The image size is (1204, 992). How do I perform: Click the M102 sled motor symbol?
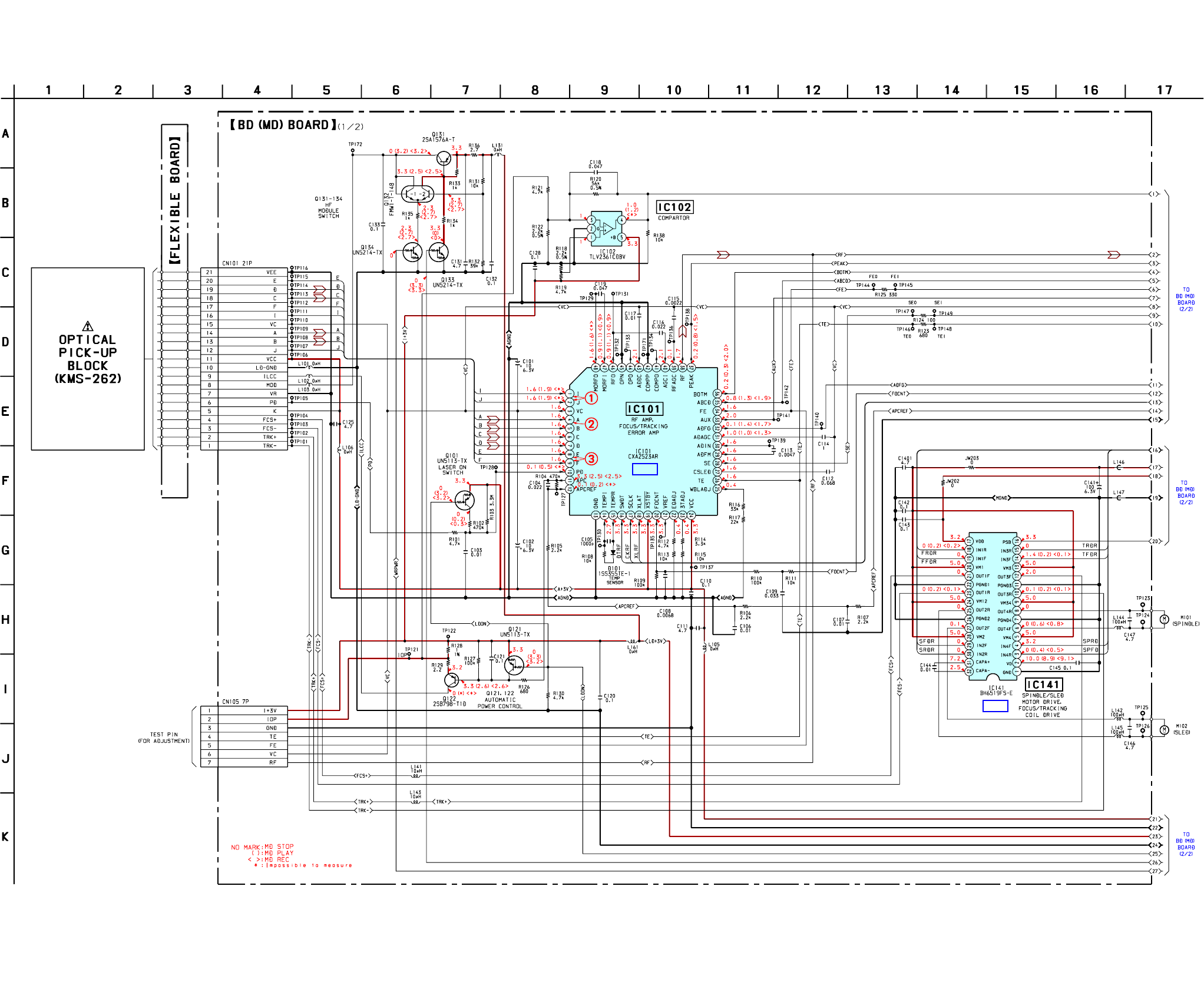pos(1164,730)
